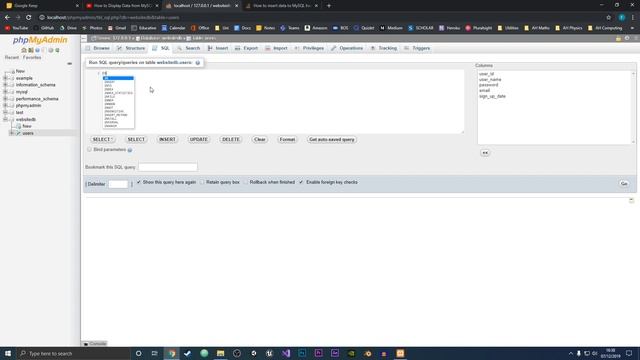
Task: Open the Gmail bookmark
Action: 117,28
